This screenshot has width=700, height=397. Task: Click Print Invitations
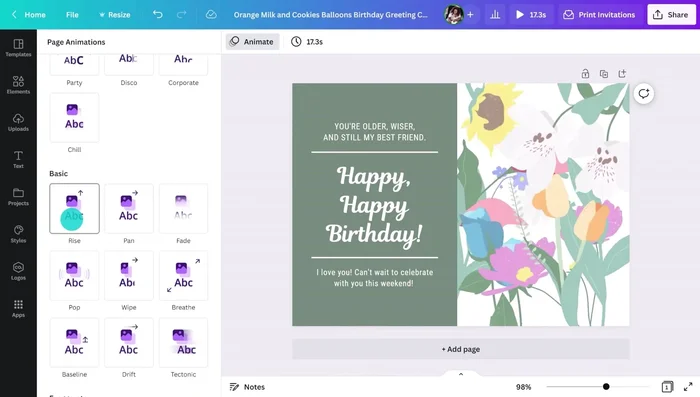pyautogui.click(x=599, y=14)
